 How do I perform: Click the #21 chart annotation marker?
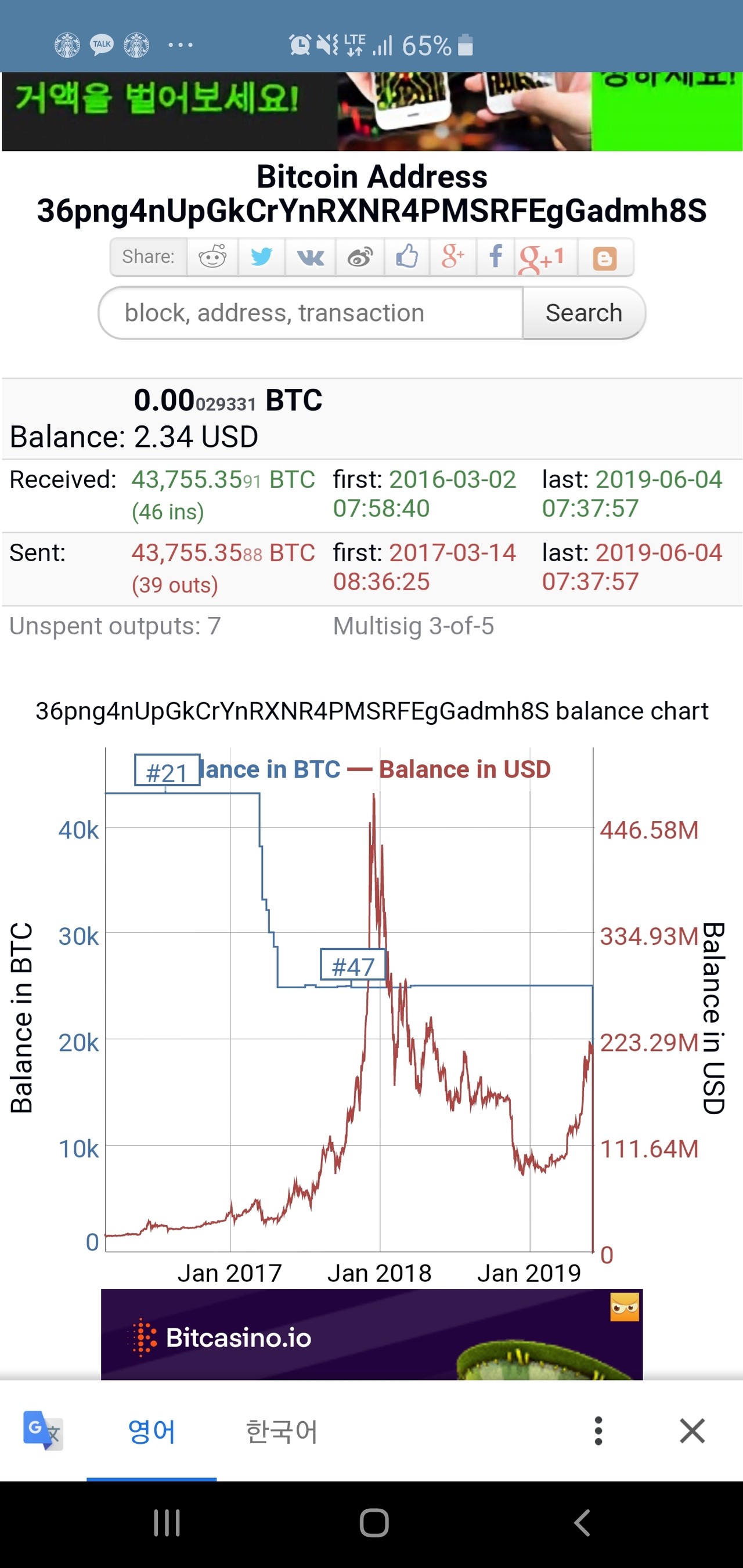pyautogui.click(x=167, y=772)
